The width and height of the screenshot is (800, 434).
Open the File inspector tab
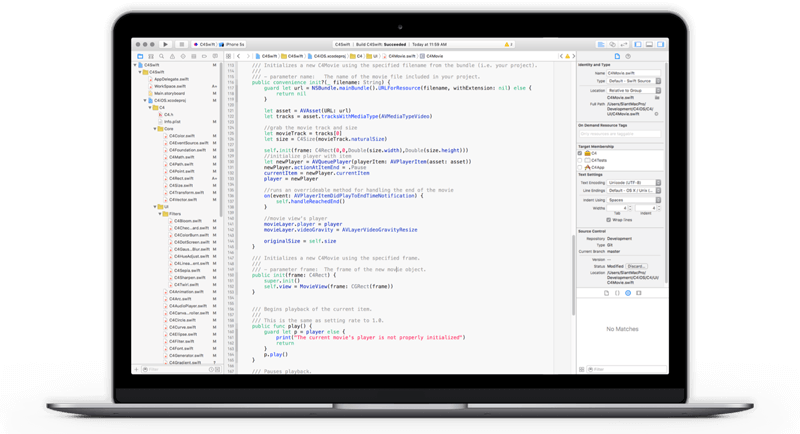pyautogui.click(x=617, y=56)
